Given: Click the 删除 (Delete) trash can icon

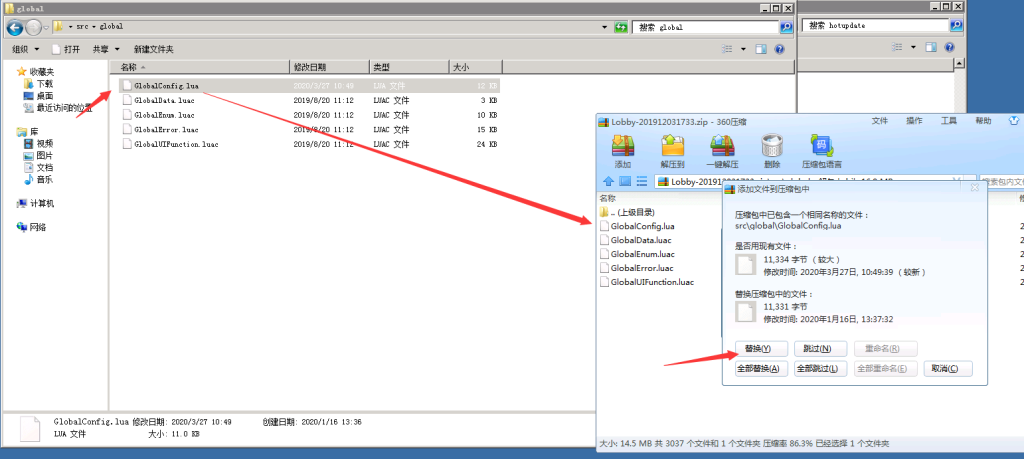Looking at the screenshot, I should 771,149.
